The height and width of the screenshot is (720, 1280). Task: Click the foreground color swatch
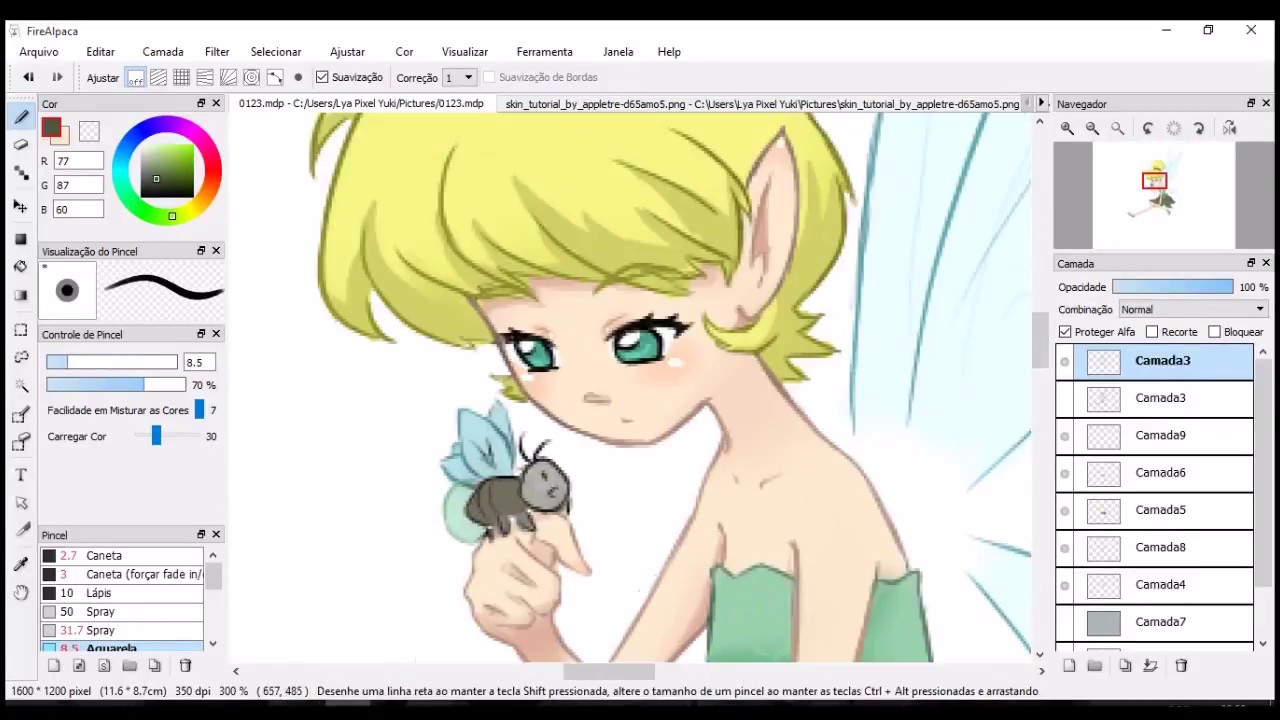pyautogui.click(x=51, y=128)
